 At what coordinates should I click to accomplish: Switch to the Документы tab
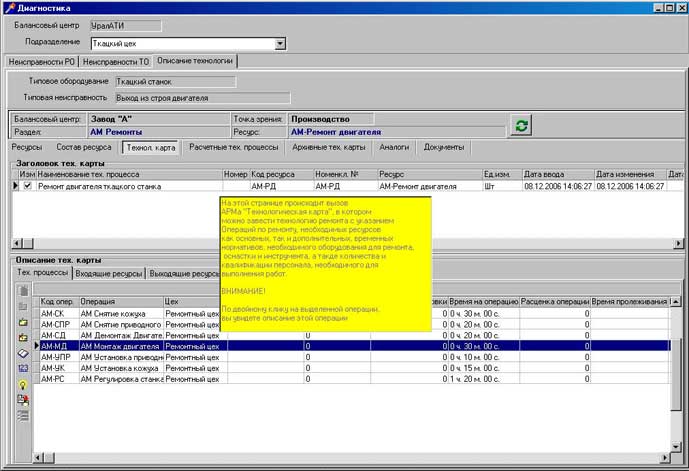tap(444, 147)
